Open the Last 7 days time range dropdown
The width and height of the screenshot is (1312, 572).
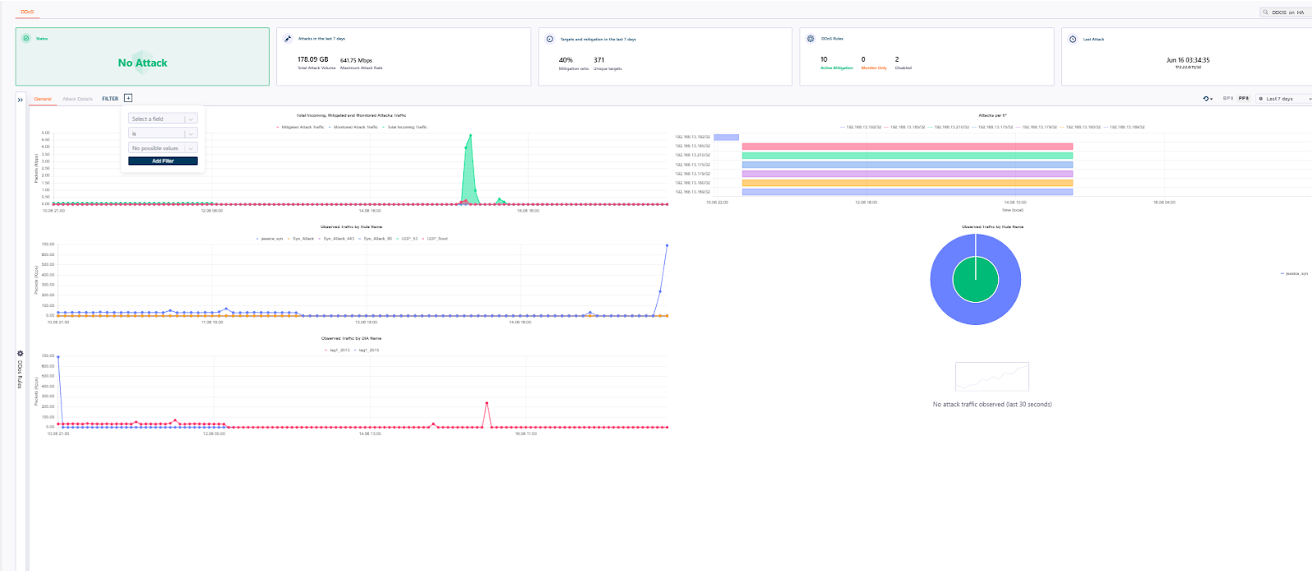tap(1283, 98)
